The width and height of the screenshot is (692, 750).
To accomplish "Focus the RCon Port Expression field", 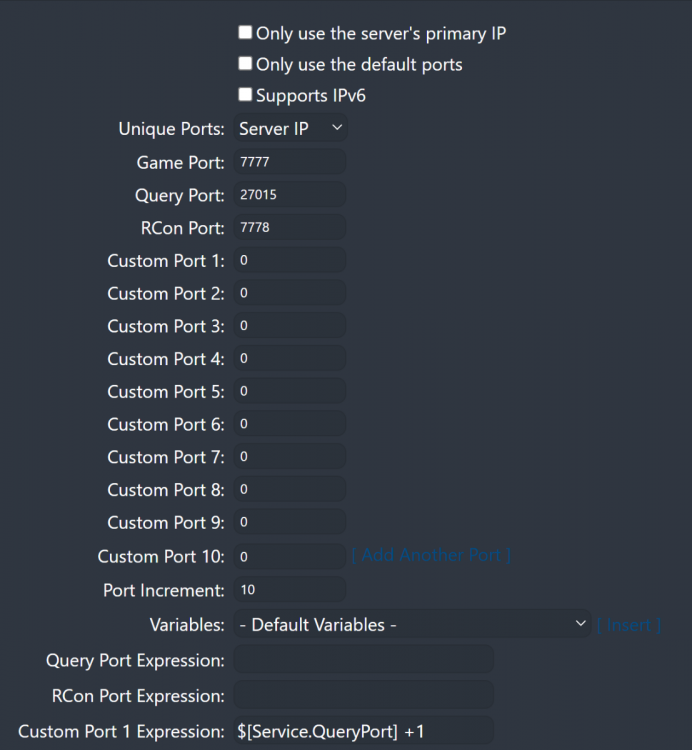I will coord(363,696).
